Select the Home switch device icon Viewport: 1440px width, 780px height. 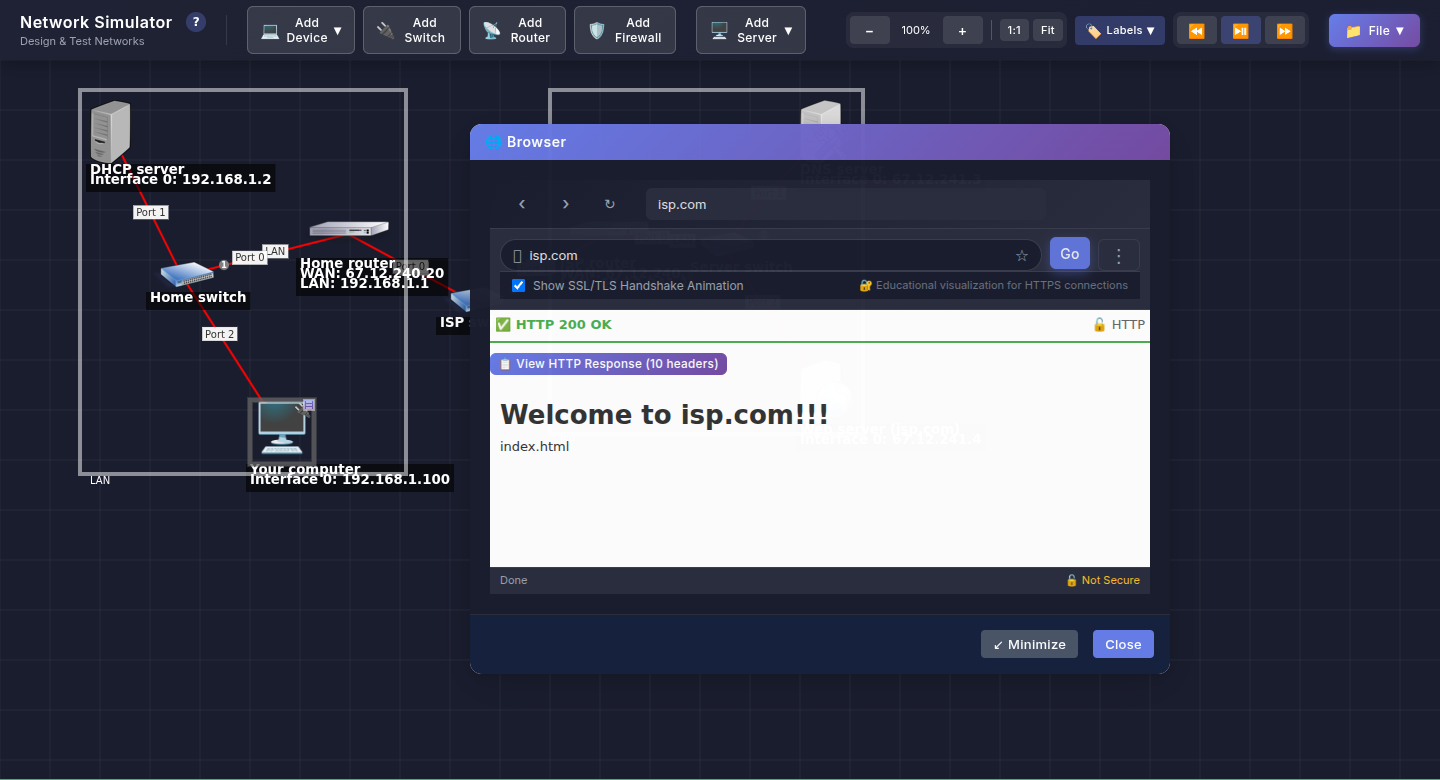(187, 273)
